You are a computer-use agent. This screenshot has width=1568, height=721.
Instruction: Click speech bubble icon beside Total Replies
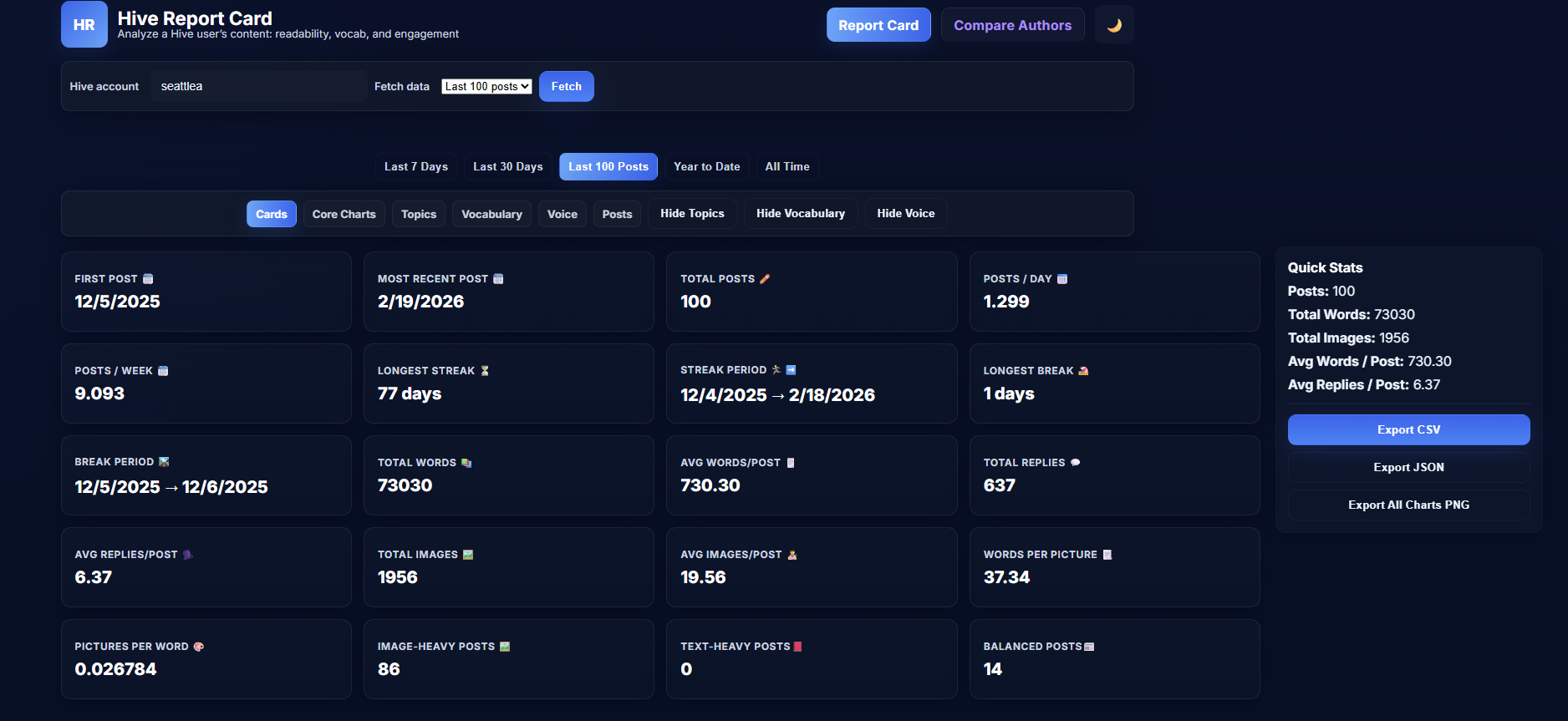click(x=1076, y=463)
